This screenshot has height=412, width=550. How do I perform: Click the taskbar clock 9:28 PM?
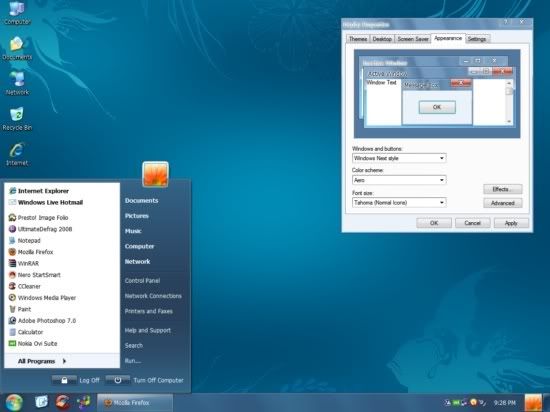point(505,403)
